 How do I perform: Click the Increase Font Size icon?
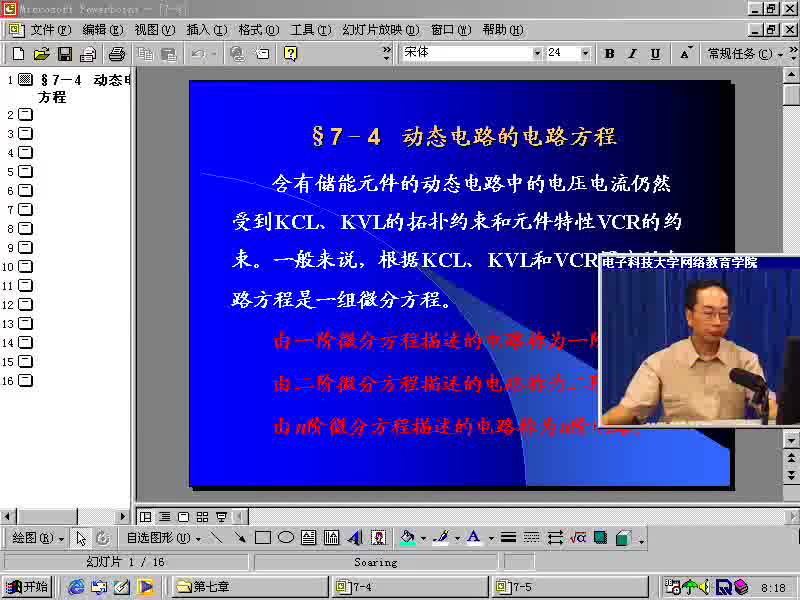click(x=685, y=54)
